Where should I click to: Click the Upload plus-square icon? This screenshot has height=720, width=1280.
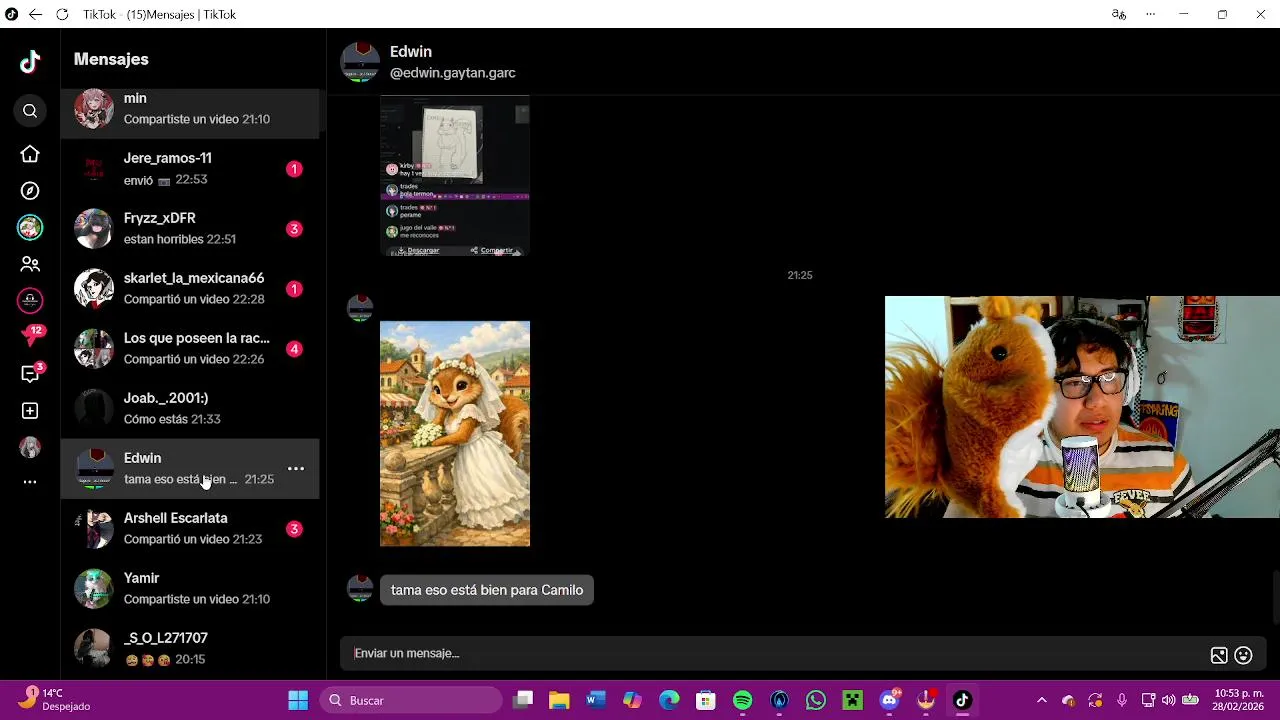(x=30, y=411)
